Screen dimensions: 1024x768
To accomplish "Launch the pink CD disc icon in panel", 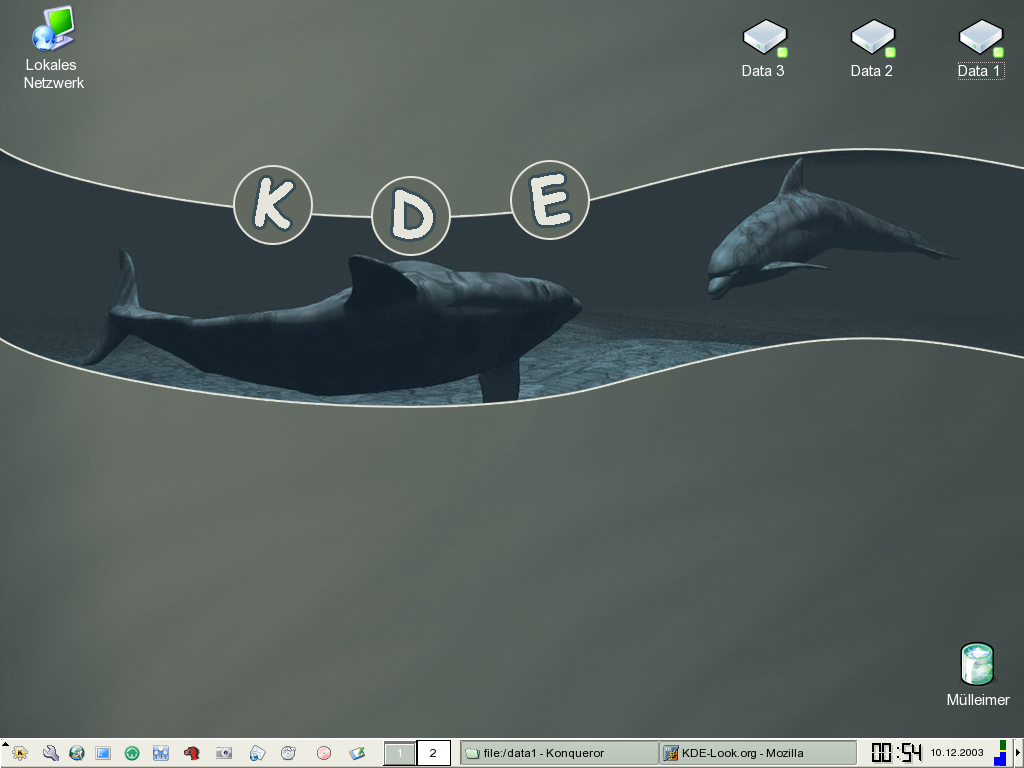I will click(x=324, y=753).
